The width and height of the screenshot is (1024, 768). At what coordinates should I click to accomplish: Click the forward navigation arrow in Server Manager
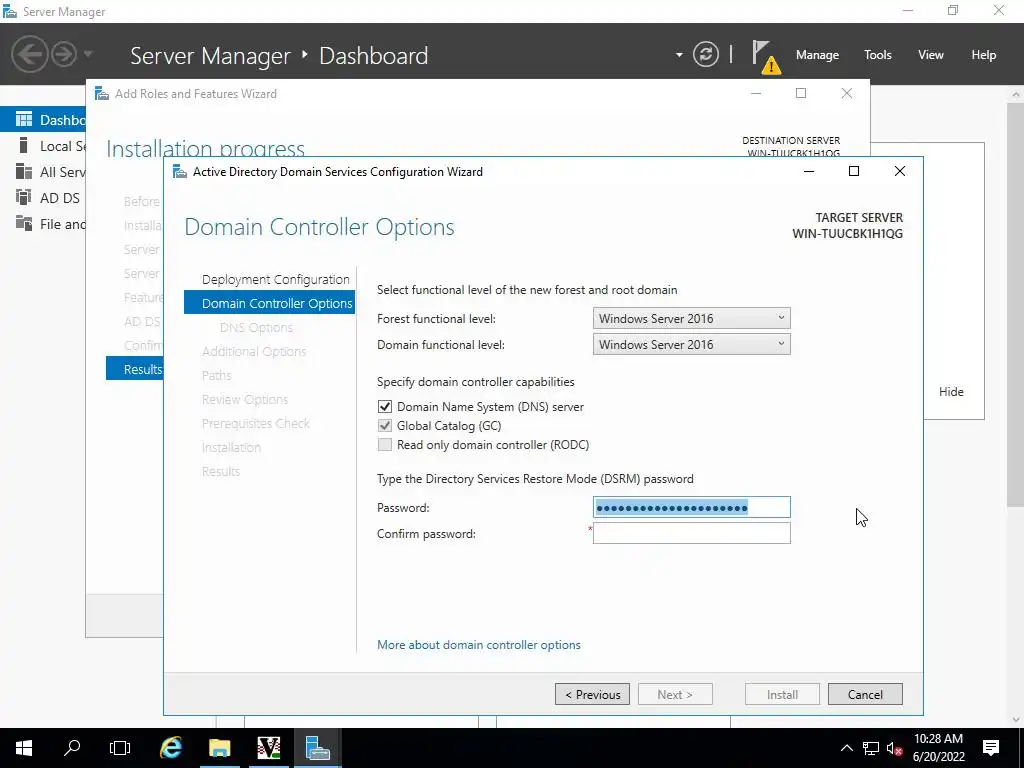pyautogui.click(x=64, y=54)
